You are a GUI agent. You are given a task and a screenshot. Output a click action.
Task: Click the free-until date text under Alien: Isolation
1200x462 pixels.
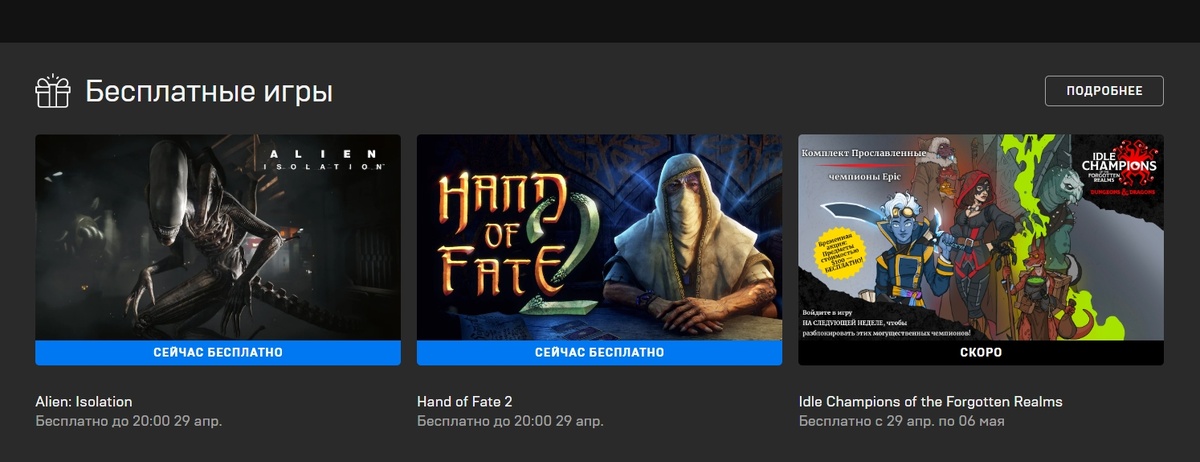pyautogui.click(x=129, y=421)
